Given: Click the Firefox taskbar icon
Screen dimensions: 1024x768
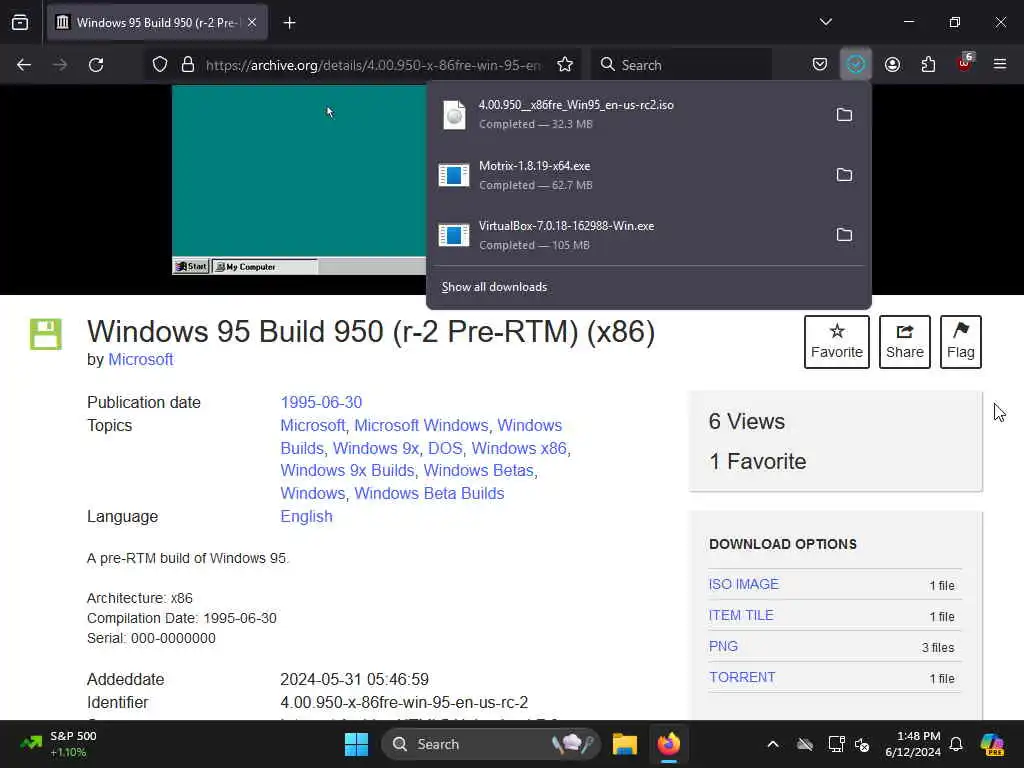Looking at the screenshot, I should (x=669, y=744).
